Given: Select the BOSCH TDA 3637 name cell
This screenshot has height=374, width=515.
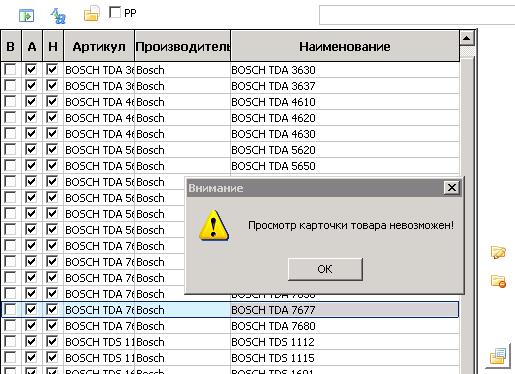Looking at the screenshot, I should coord(345,86).
